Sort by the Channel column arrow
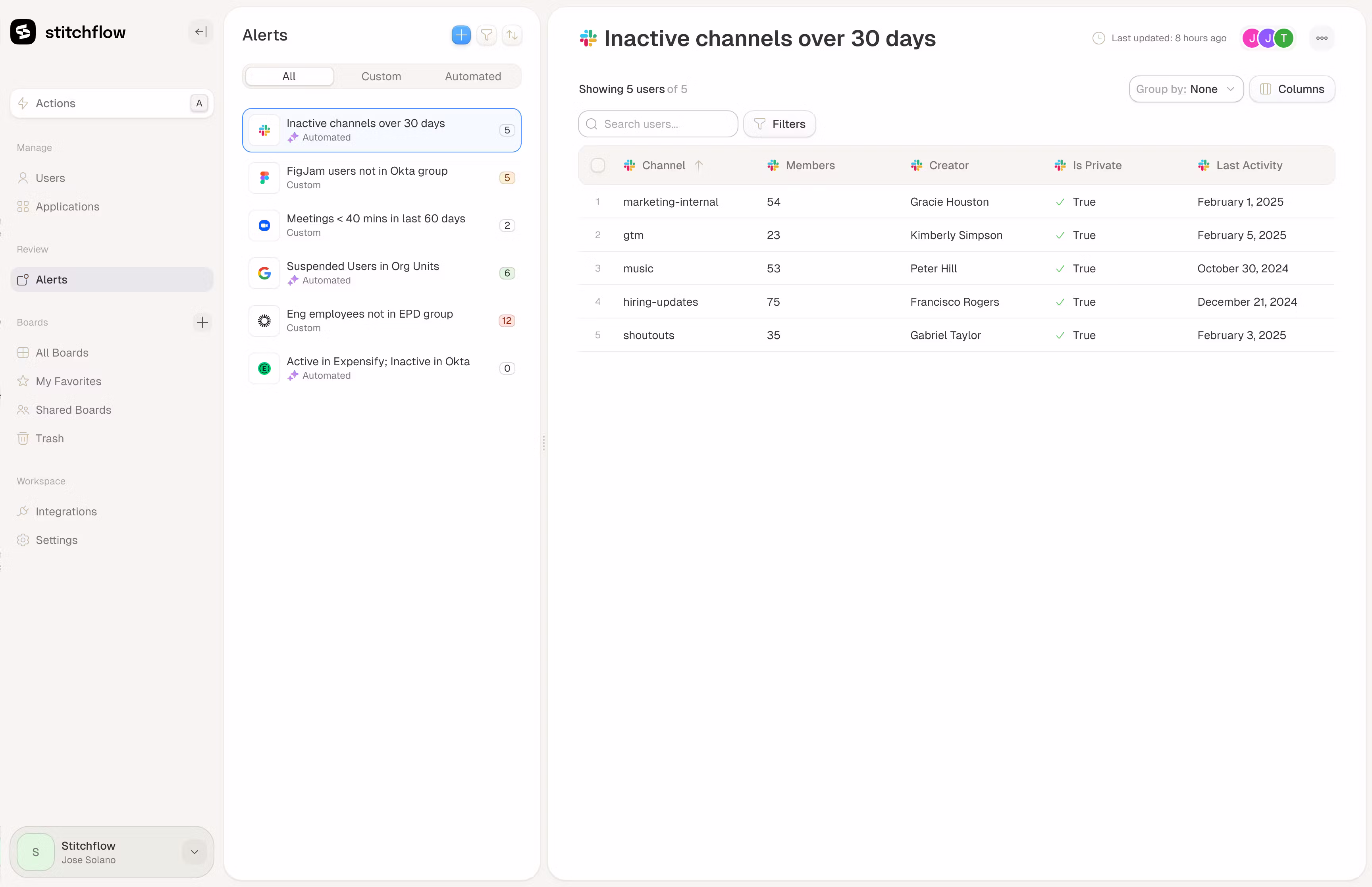The height and width of the screenshot is (887, 1372). click(698, 165)
